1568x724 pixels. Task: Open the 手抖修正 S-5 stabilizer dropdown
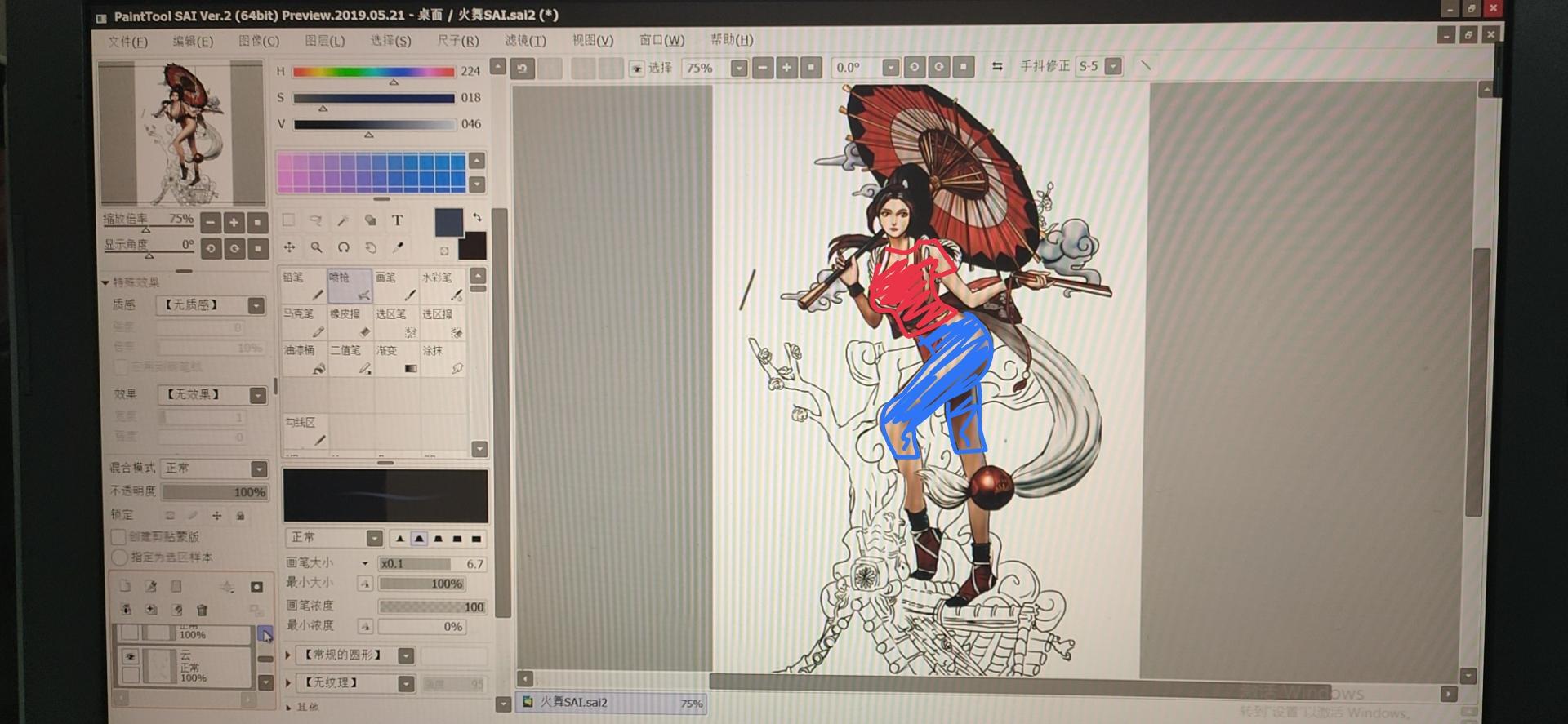1113,66
